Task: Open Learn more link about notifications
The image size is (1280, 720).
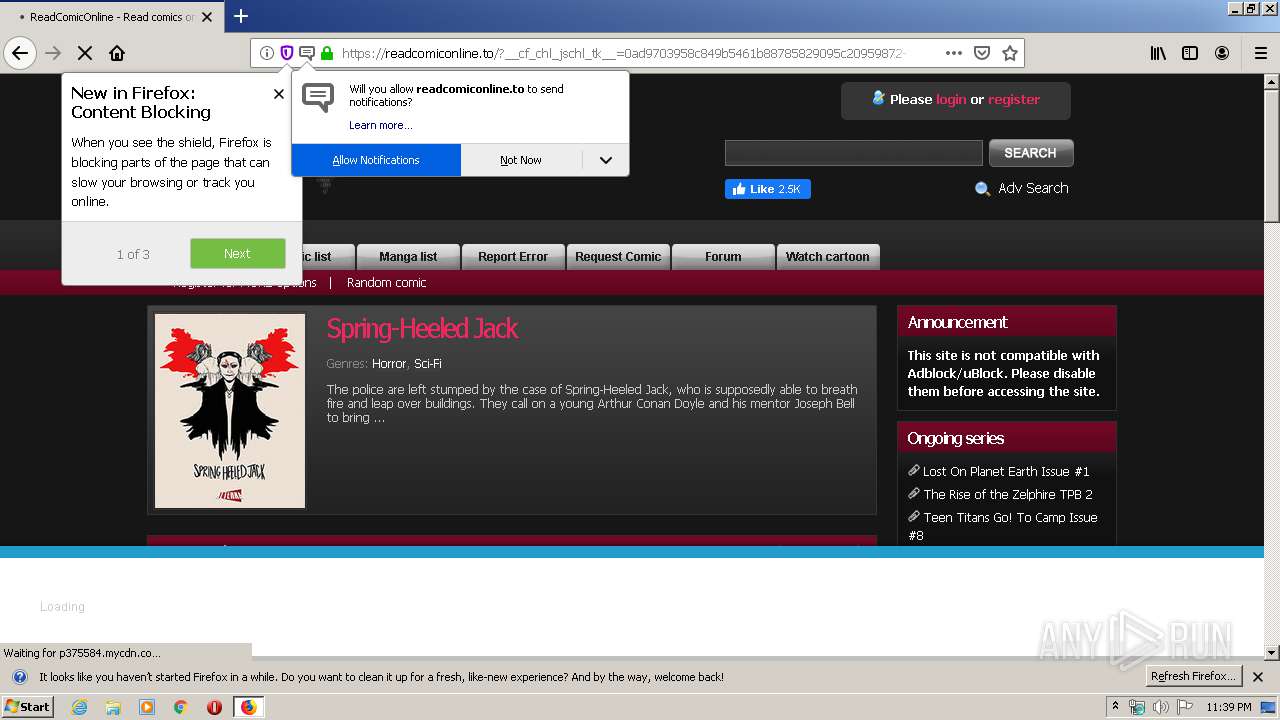Action: (x=380, y=125)
